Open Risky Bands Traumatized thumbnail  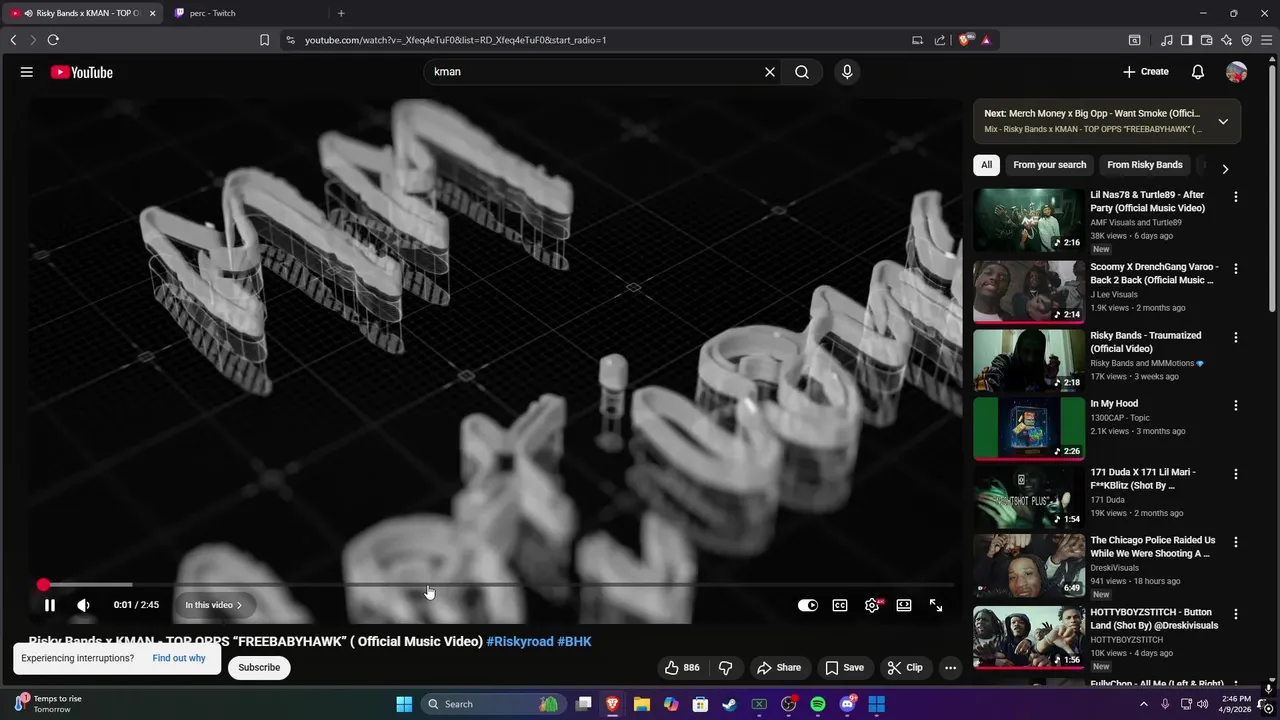coord(1029,360)
